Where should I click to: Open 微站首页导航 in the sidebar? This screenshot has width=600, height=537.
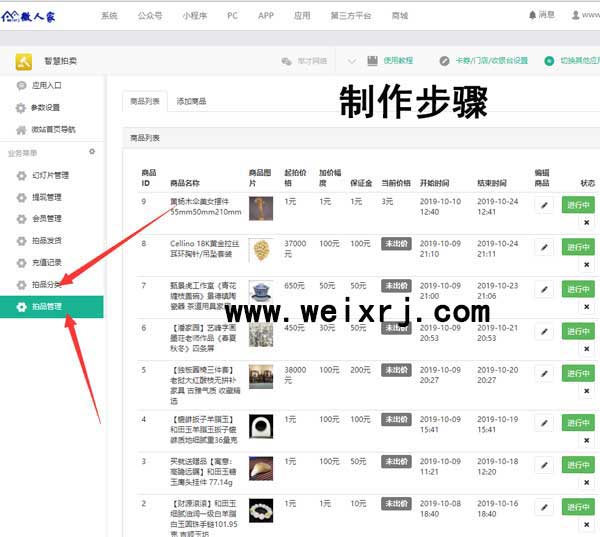(x=52, y=130)
